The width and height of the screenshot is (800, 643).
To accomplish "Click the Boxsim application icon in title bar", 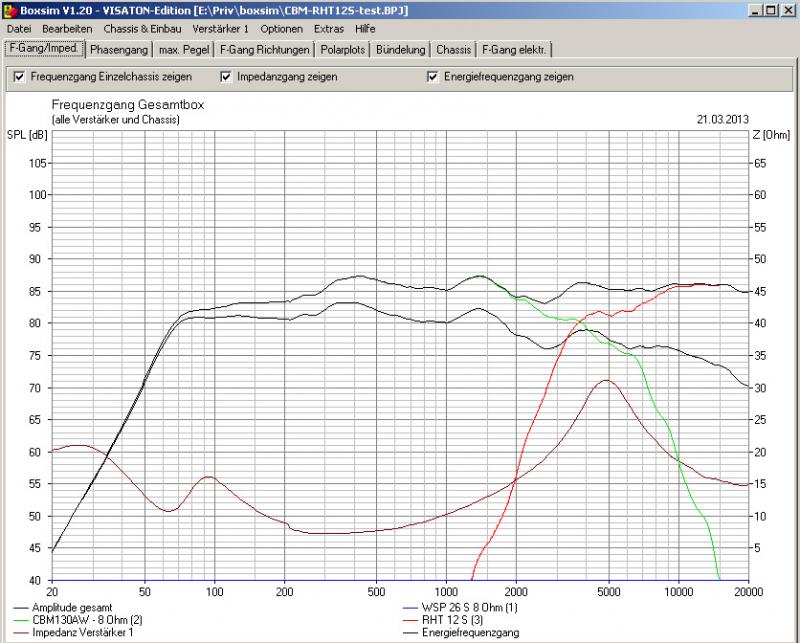I will tap(10, 9).
